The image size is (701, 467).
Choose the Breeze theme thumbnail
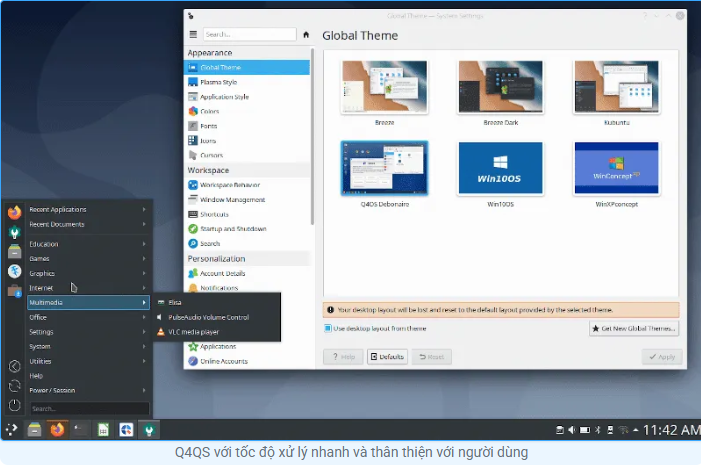coord(384,87)
